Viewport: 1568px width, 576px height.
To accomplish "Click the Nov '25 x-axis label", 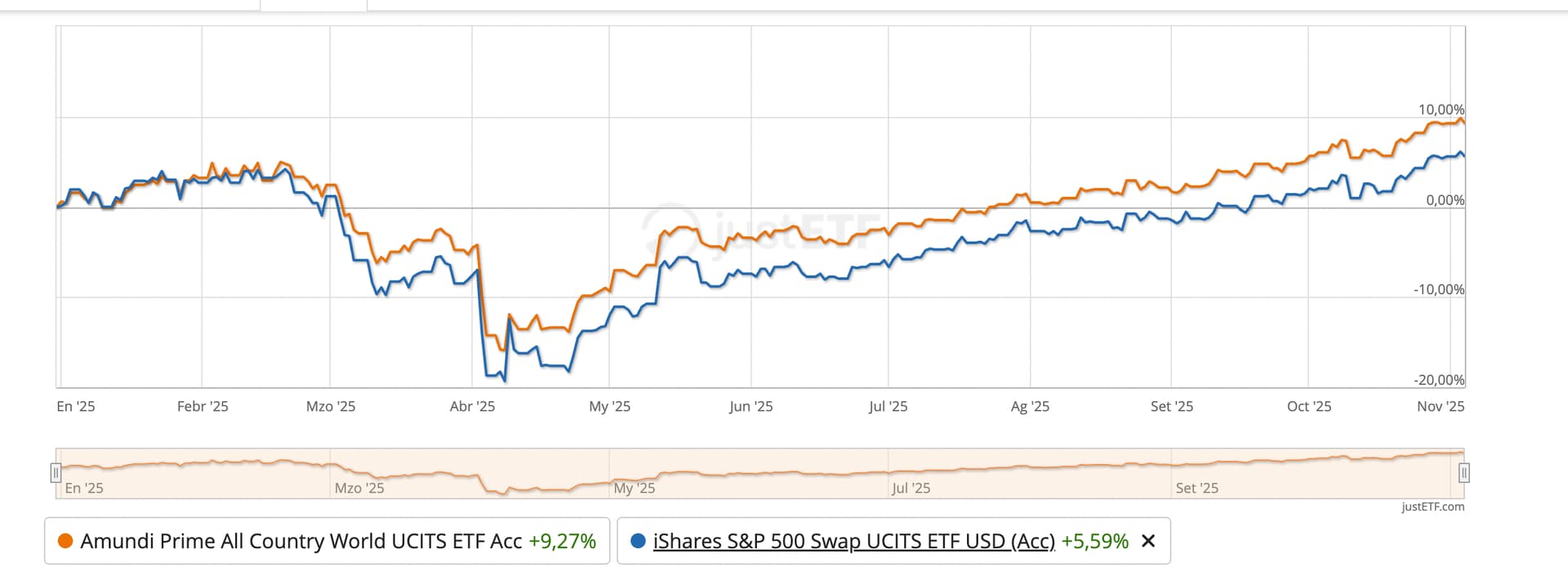I will click(x=1440, y=406).
